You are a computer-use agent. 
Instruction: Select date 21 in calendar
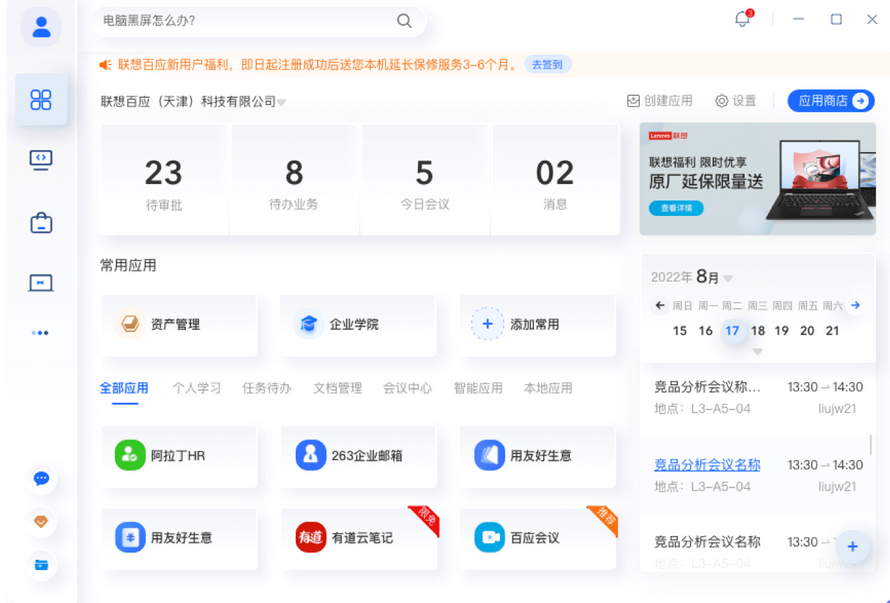pyautogui.click(x=832, y=331)
